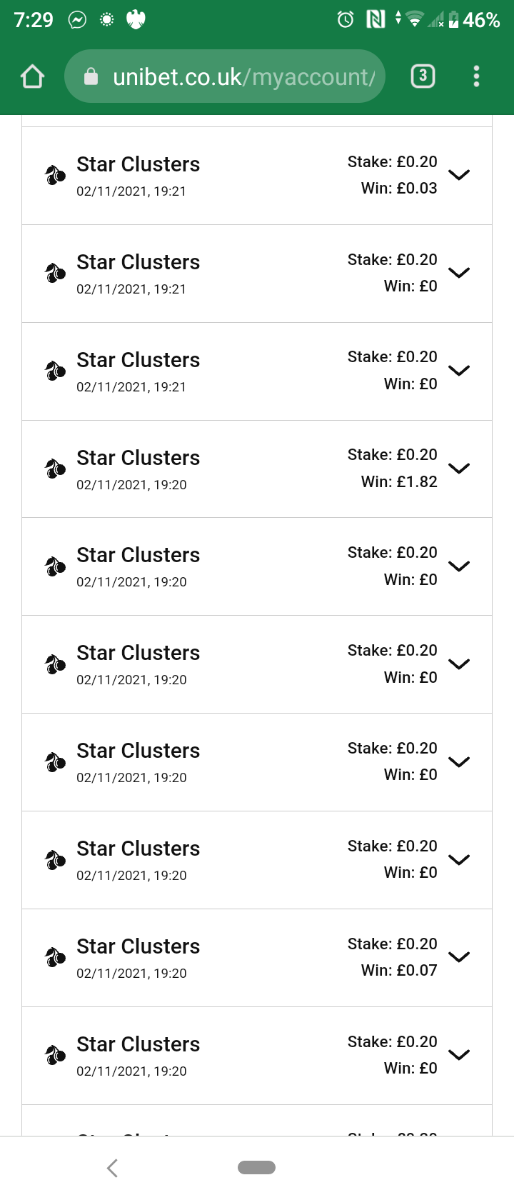This screenshot has width=514, height=1200.
Task: Expand the Star Clusters entry with £1.82 win
Action: tap(459, 467)
